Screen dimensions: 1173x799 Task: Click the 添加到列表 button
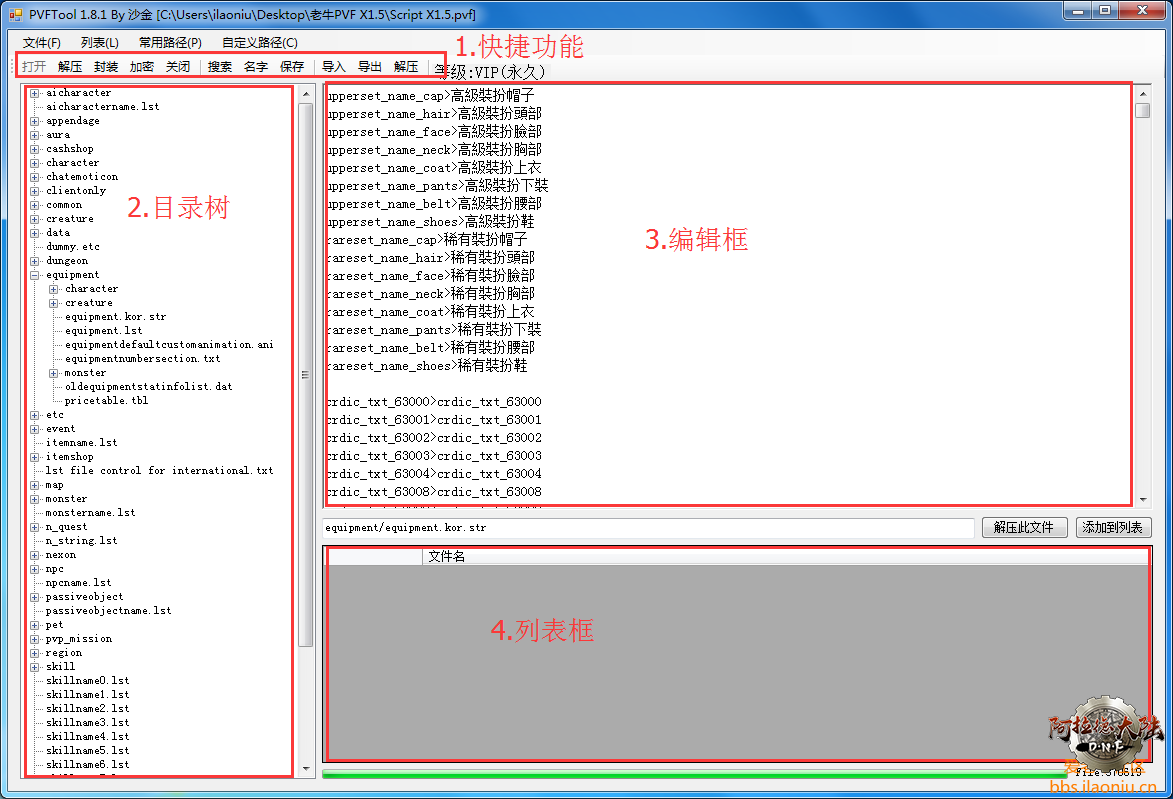point(1114,528)
